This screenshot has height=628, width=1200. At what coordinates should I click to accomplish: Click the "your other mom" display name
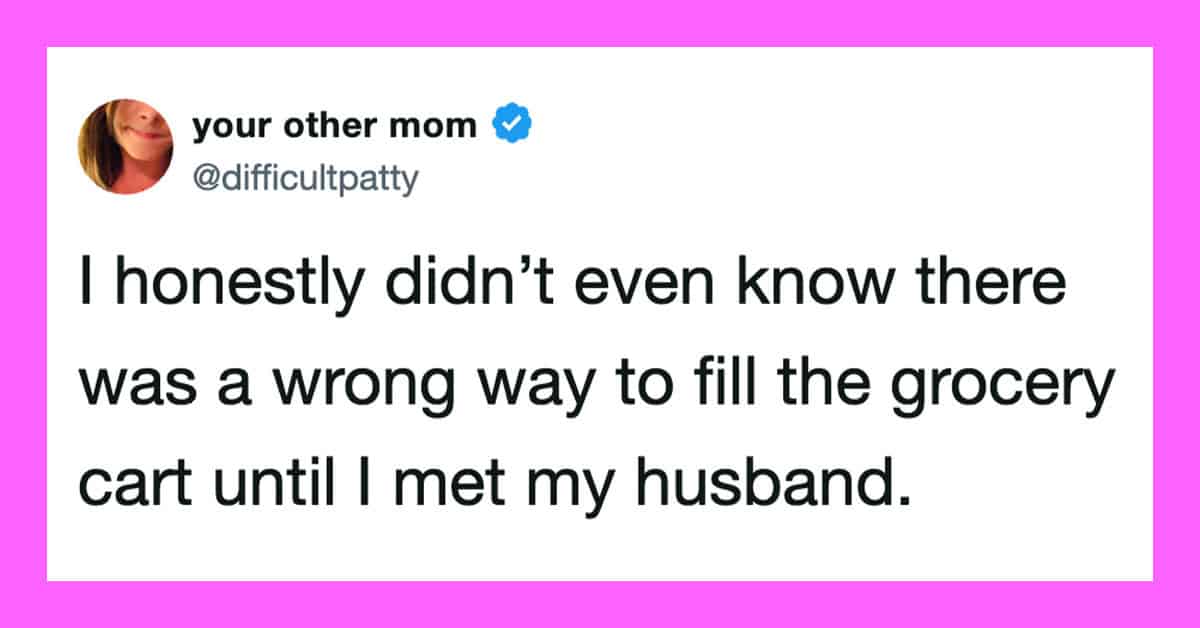334,127
